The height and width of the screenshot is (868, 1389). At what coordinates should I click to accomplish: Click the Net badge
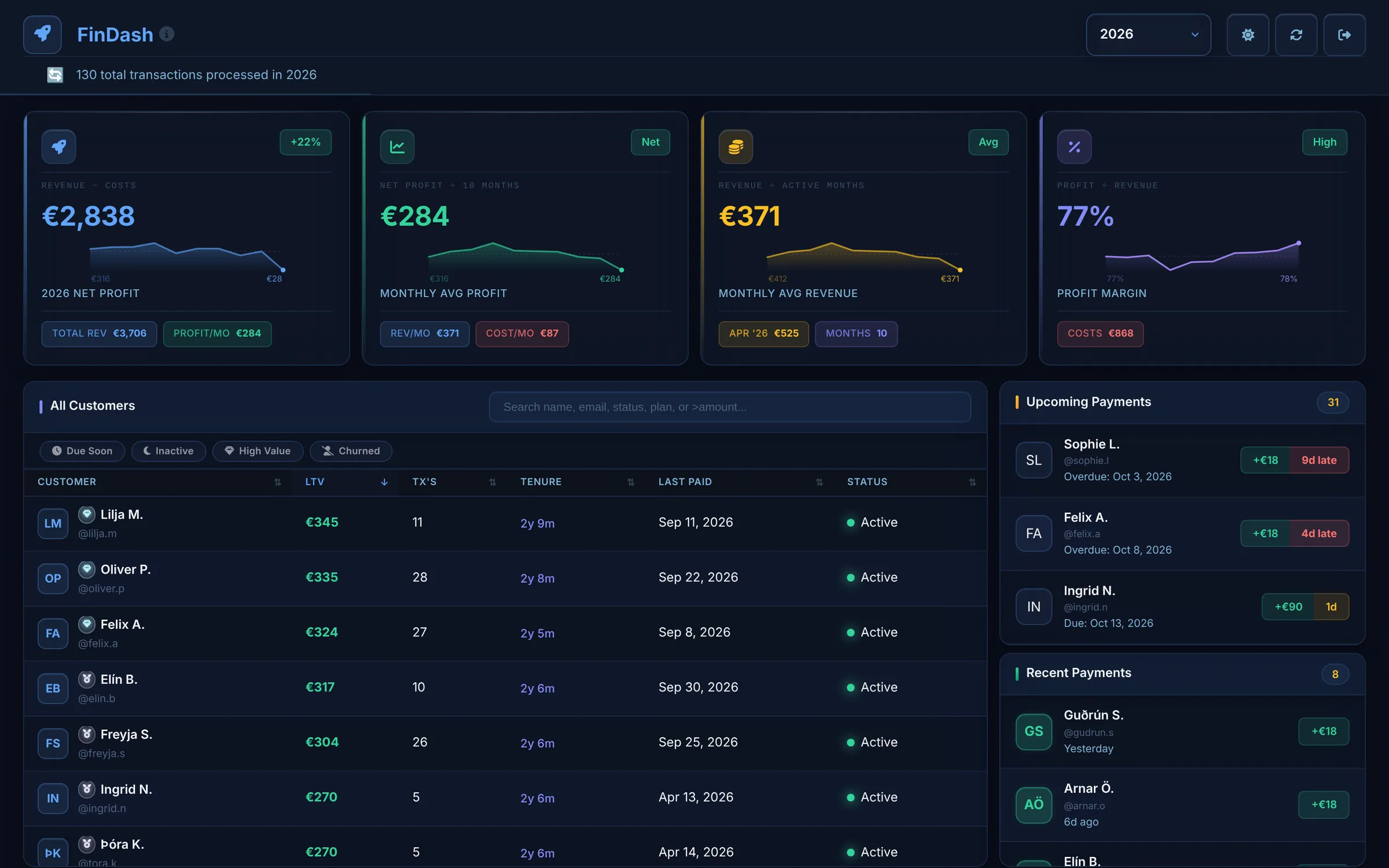click(x=651, y=142)
